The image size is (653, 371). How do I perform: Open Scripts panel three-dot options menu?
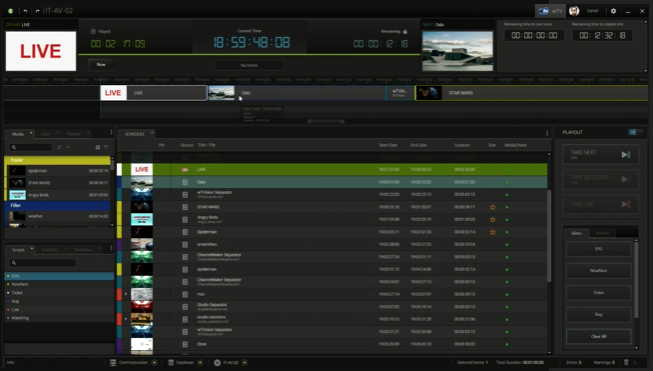(x=111, y=248)
